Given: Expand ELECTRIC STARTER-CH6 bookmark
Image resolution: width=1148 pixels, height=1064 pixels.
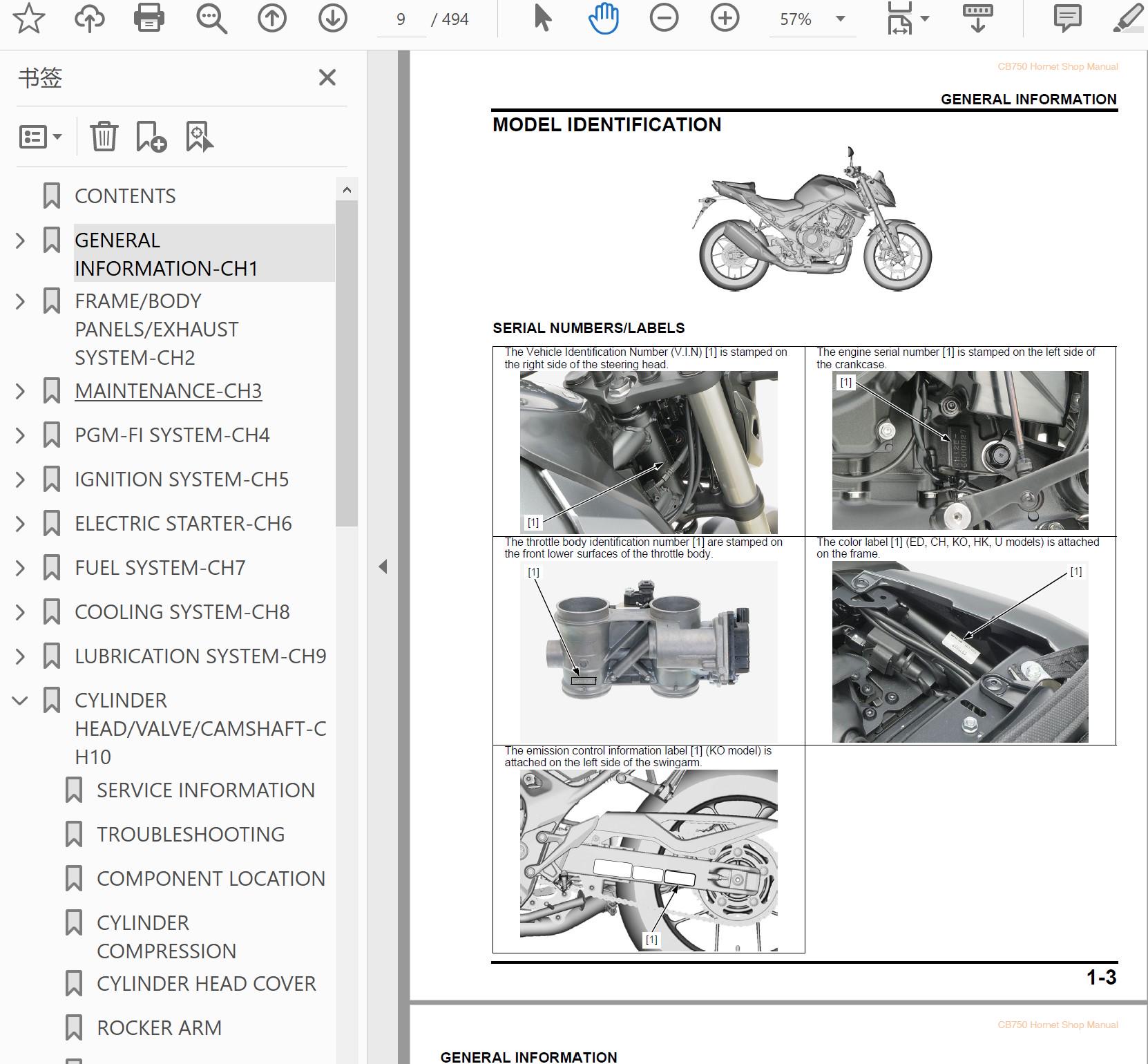Looking at the screenshot, I should [21, 524].
